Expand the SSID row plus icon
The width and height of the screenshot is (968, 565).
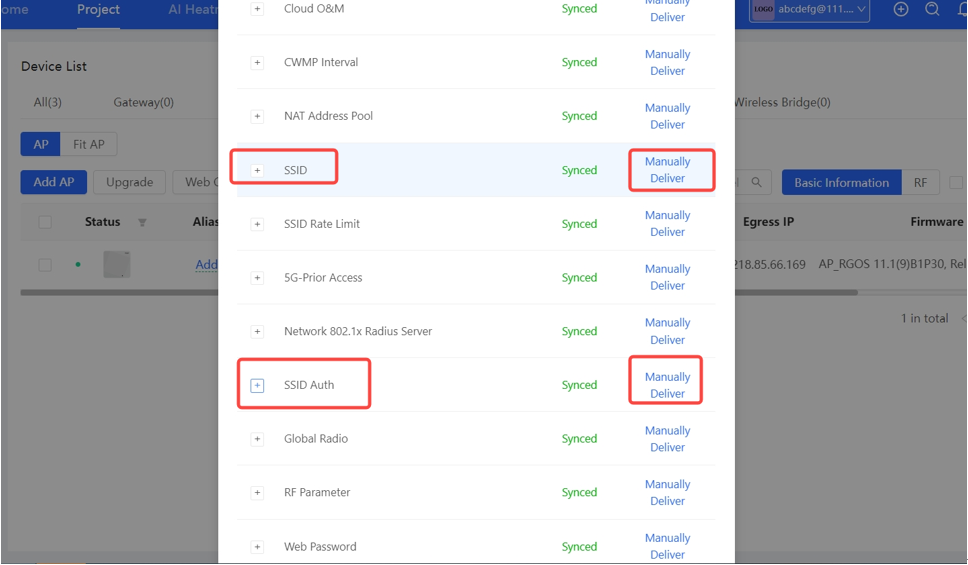tap(257, 170)
